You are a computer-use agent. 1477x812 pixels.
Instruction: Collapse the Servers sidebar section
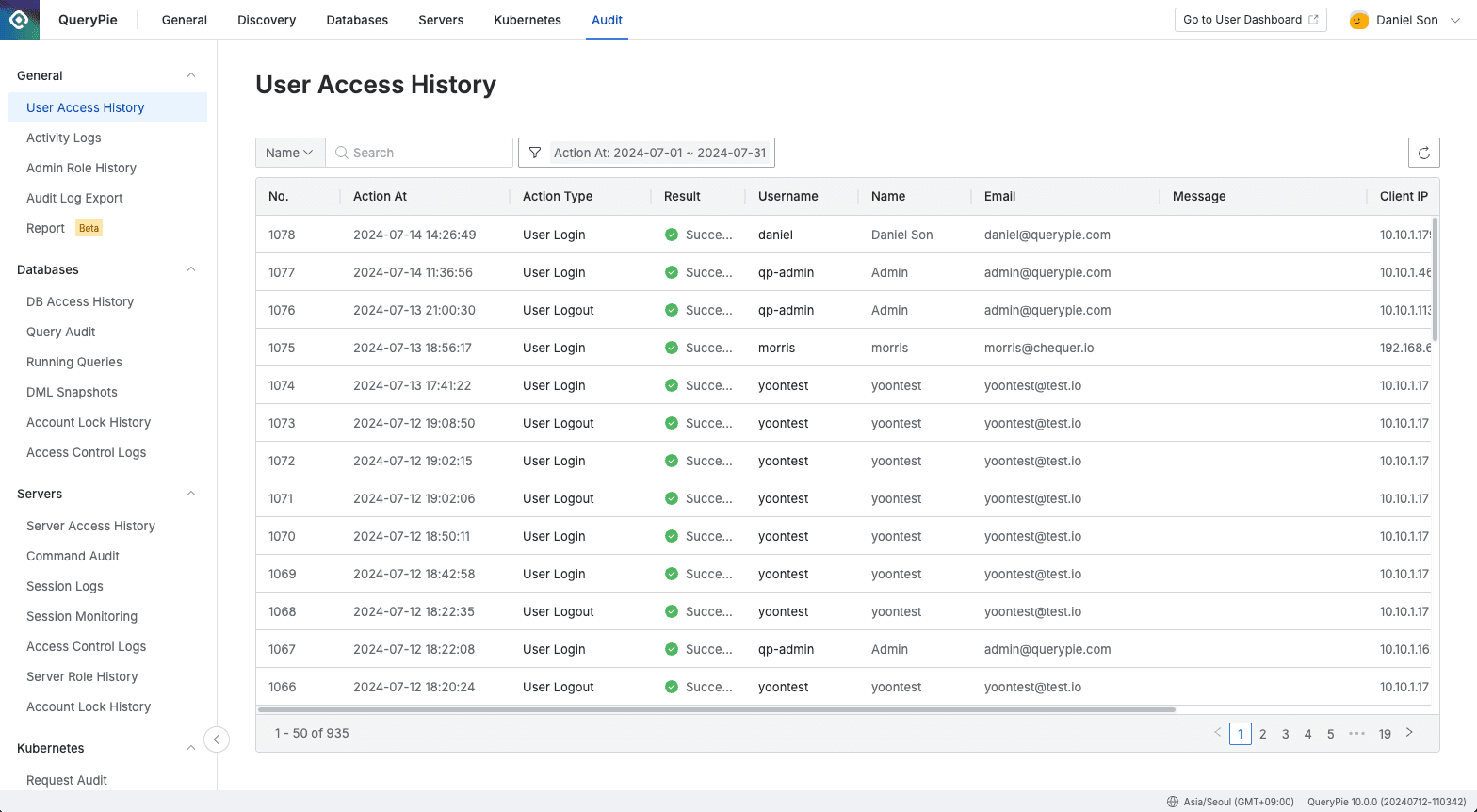pyautogui.click(x=191, y=494)
